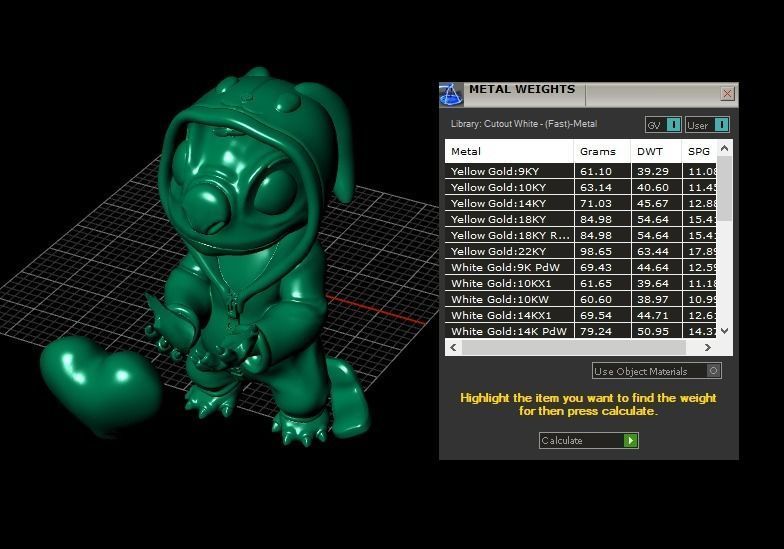Select the White Gold:14K PdW row
The width and height of the screenshot is (784, 549).
pyautogui.click(x=580, y=331)
